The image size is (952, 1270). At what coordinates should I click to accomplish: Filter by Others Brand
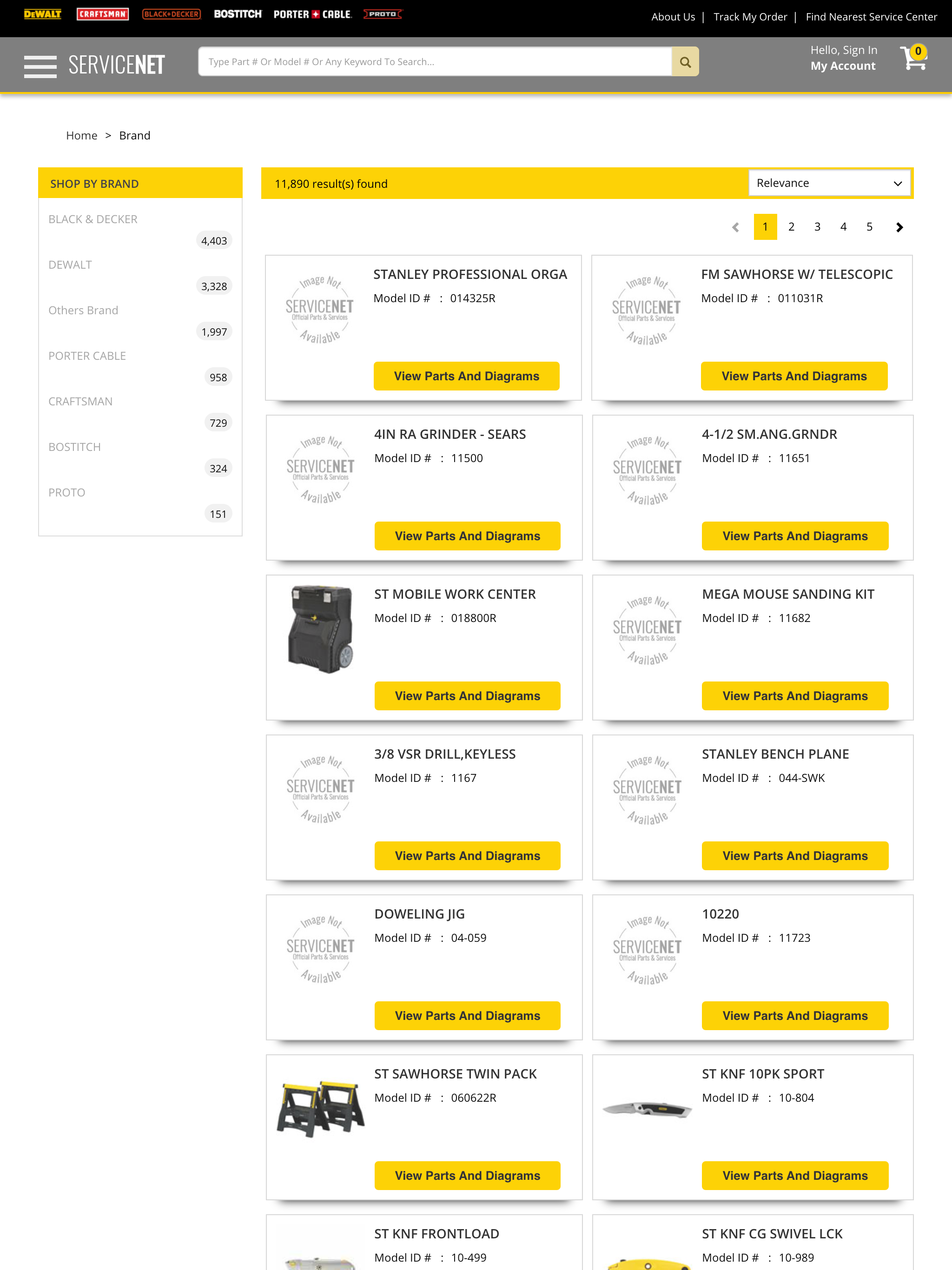coord(83,311)
